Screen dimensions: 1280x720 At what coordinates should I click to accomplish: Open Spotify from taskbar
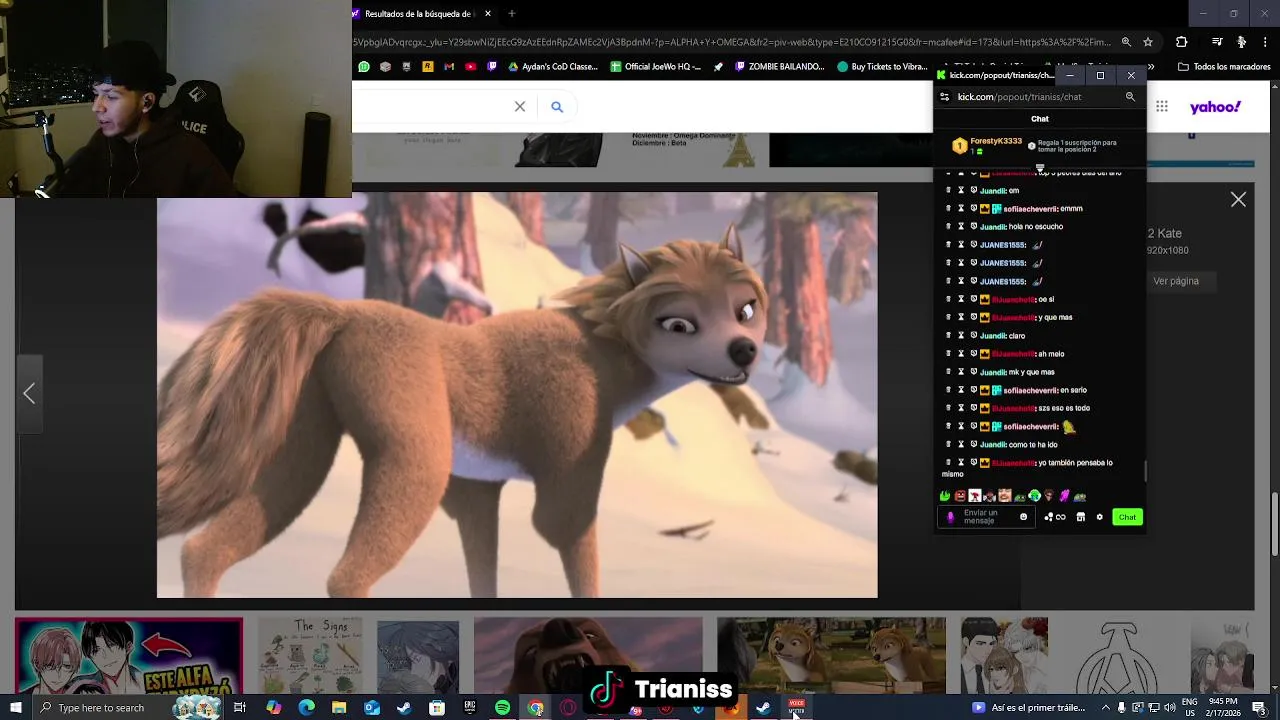click(x=502, y=708)
